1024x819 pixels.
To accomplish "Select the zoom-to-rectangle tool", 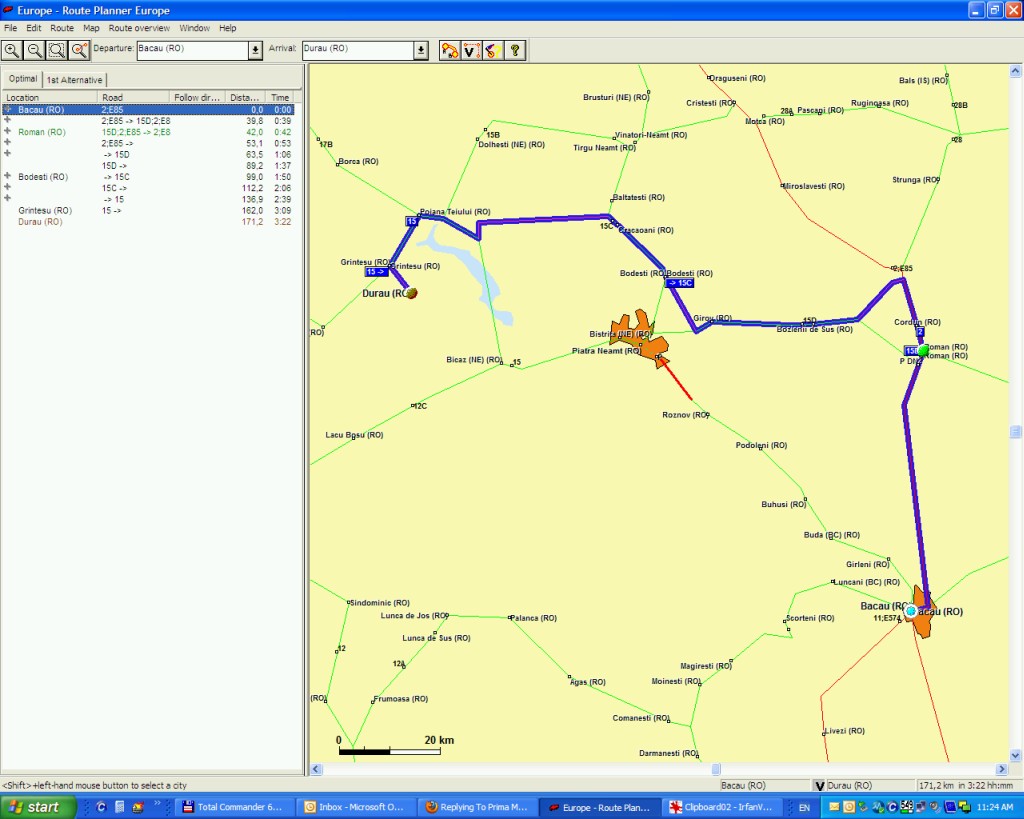I will (56, 50).
